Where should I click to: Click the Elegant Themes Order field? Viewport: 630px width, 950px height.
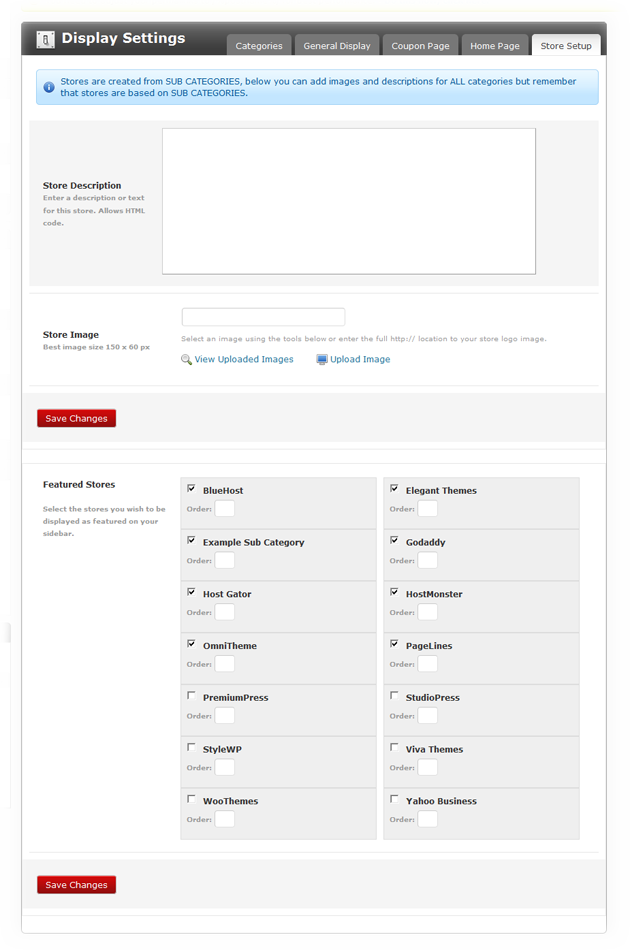point(428,509)
